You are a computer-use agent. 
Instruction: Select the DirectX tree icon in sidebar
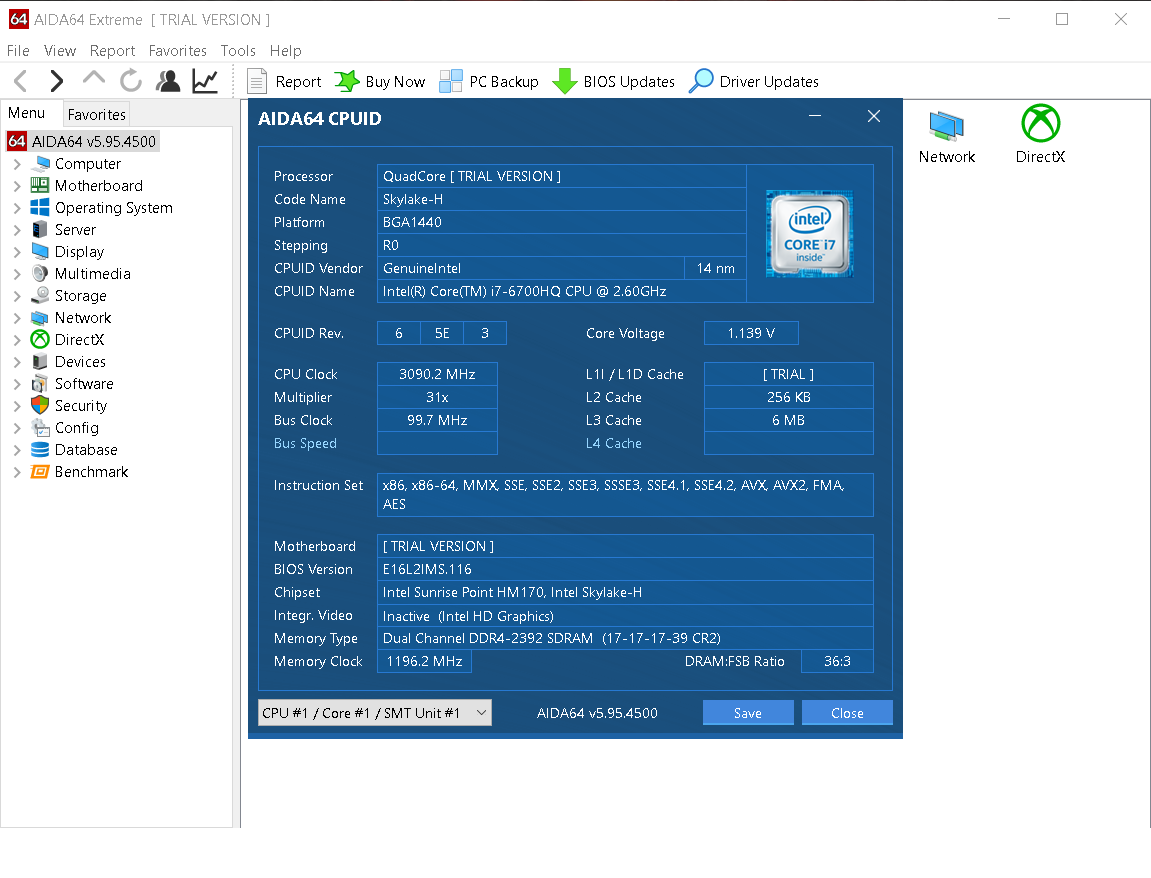(40, 339)
